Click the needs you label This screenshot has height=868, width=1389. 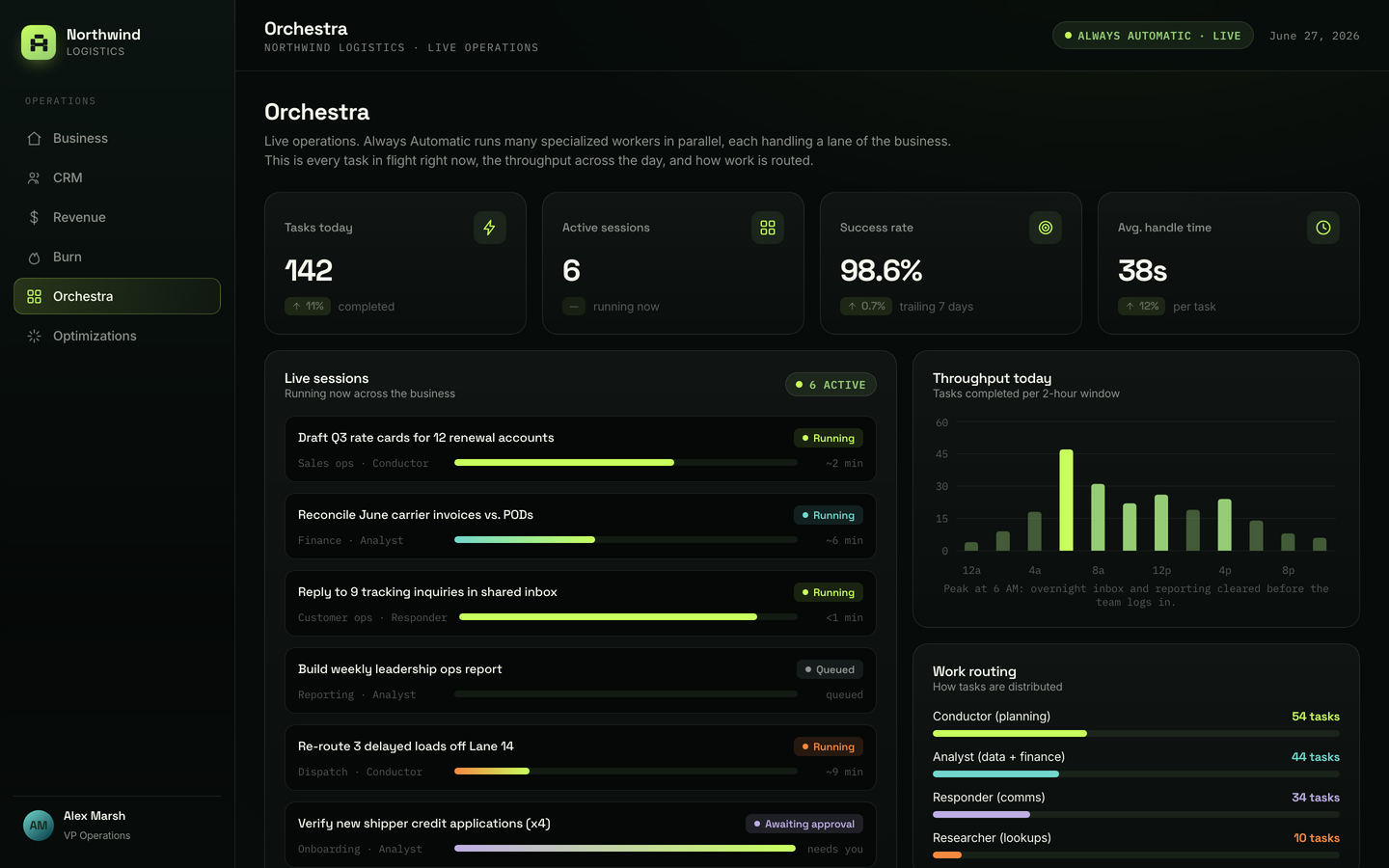(x=835, y=849)
